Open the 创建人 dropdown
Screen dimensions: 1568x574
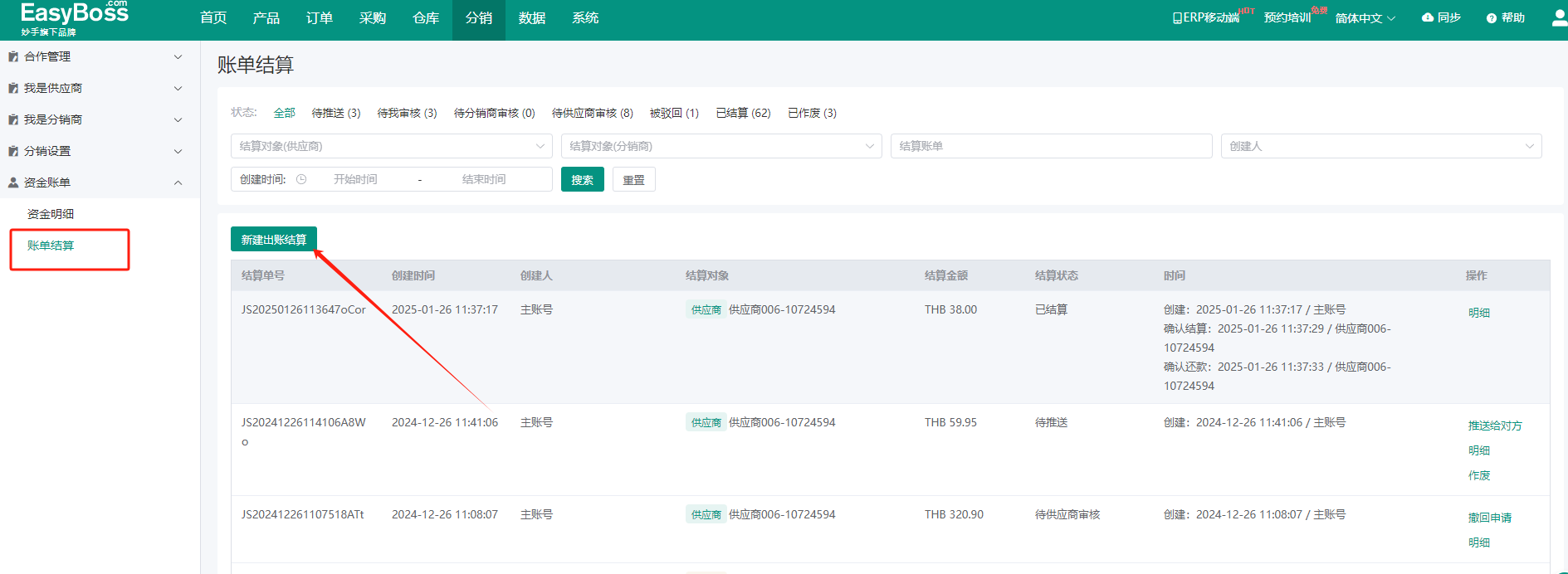(1380, 146)
